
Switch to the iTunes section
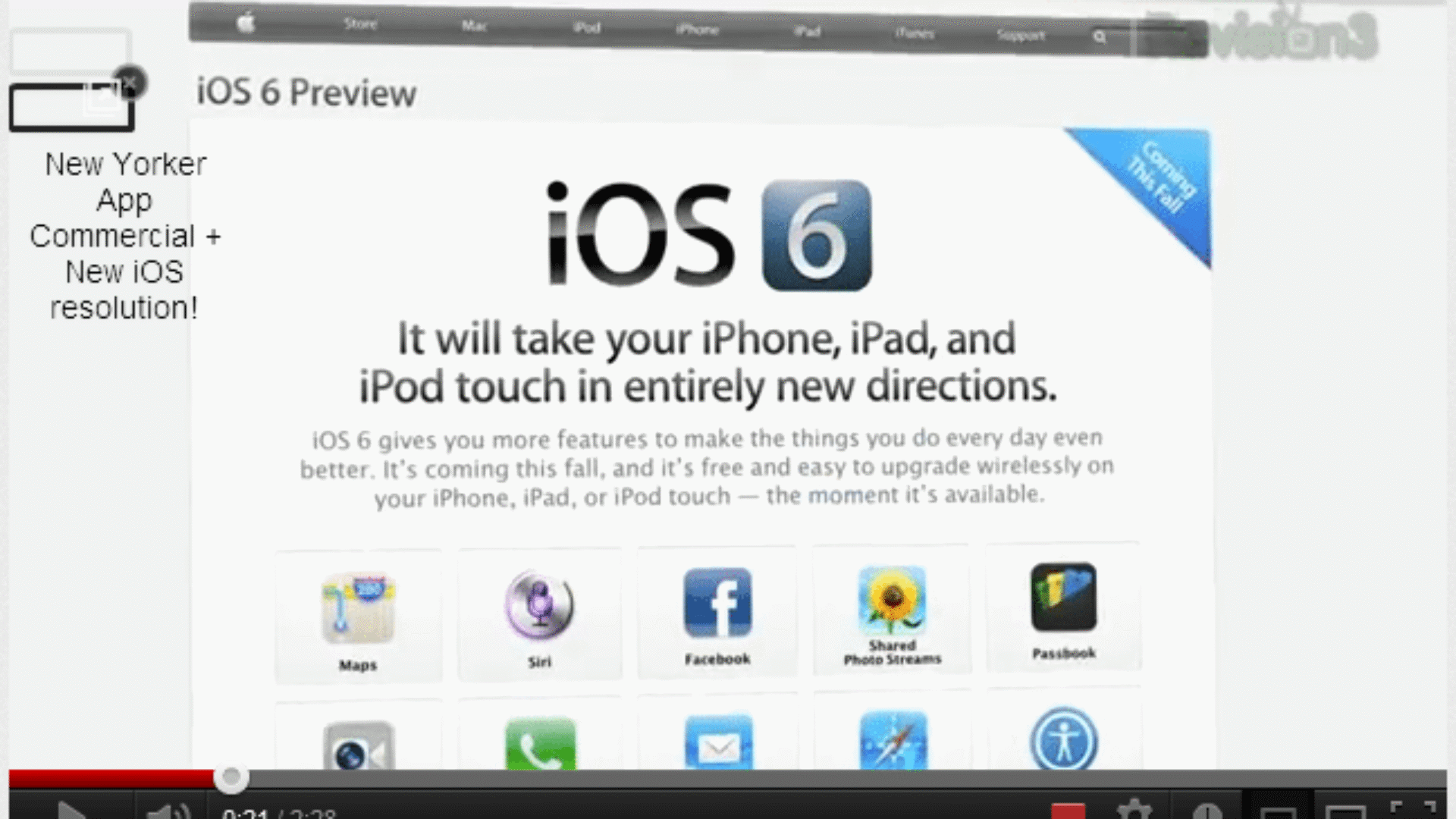tap(915, 33)
